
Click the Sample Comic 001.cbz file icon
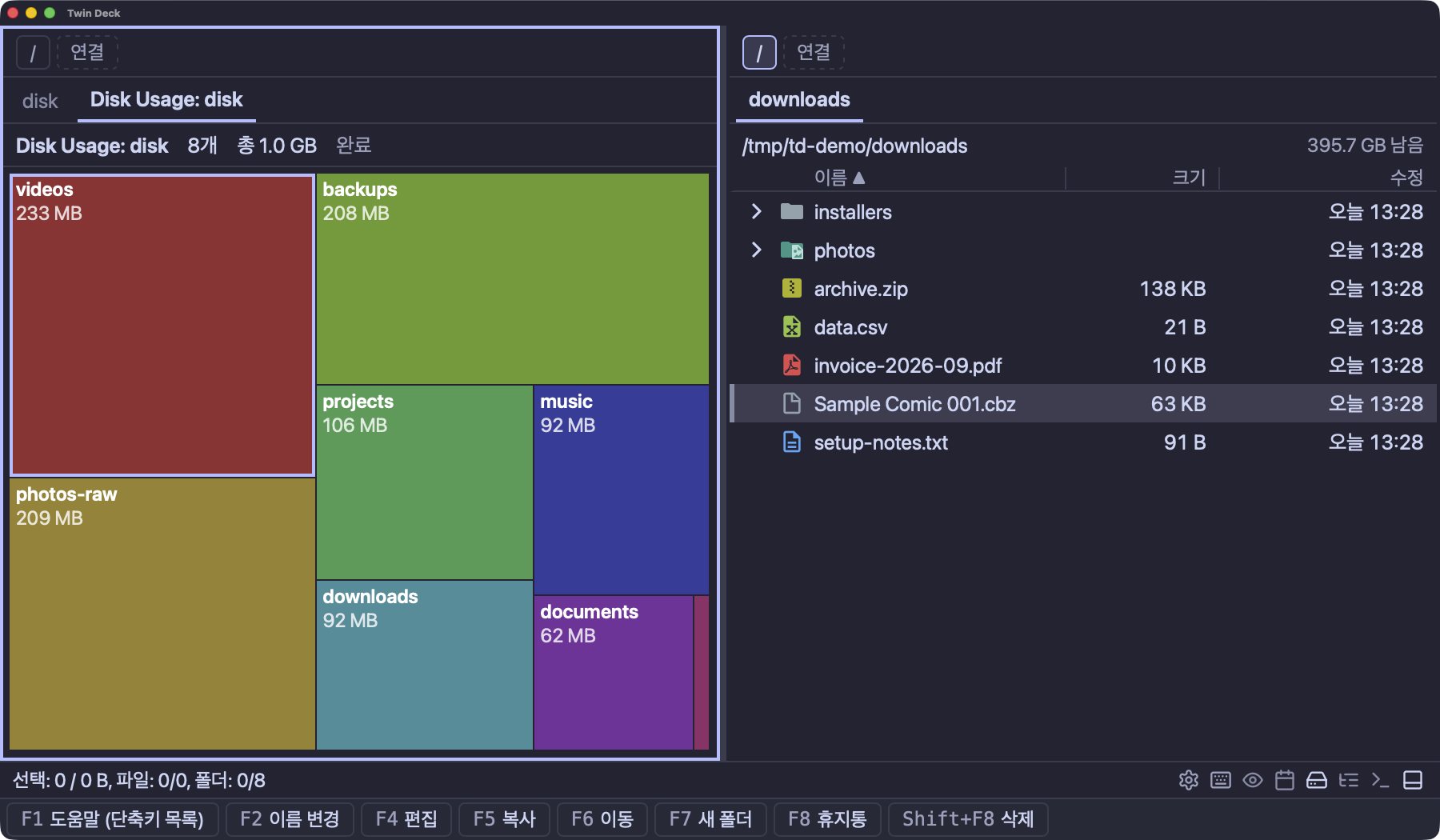click(792, 403)
